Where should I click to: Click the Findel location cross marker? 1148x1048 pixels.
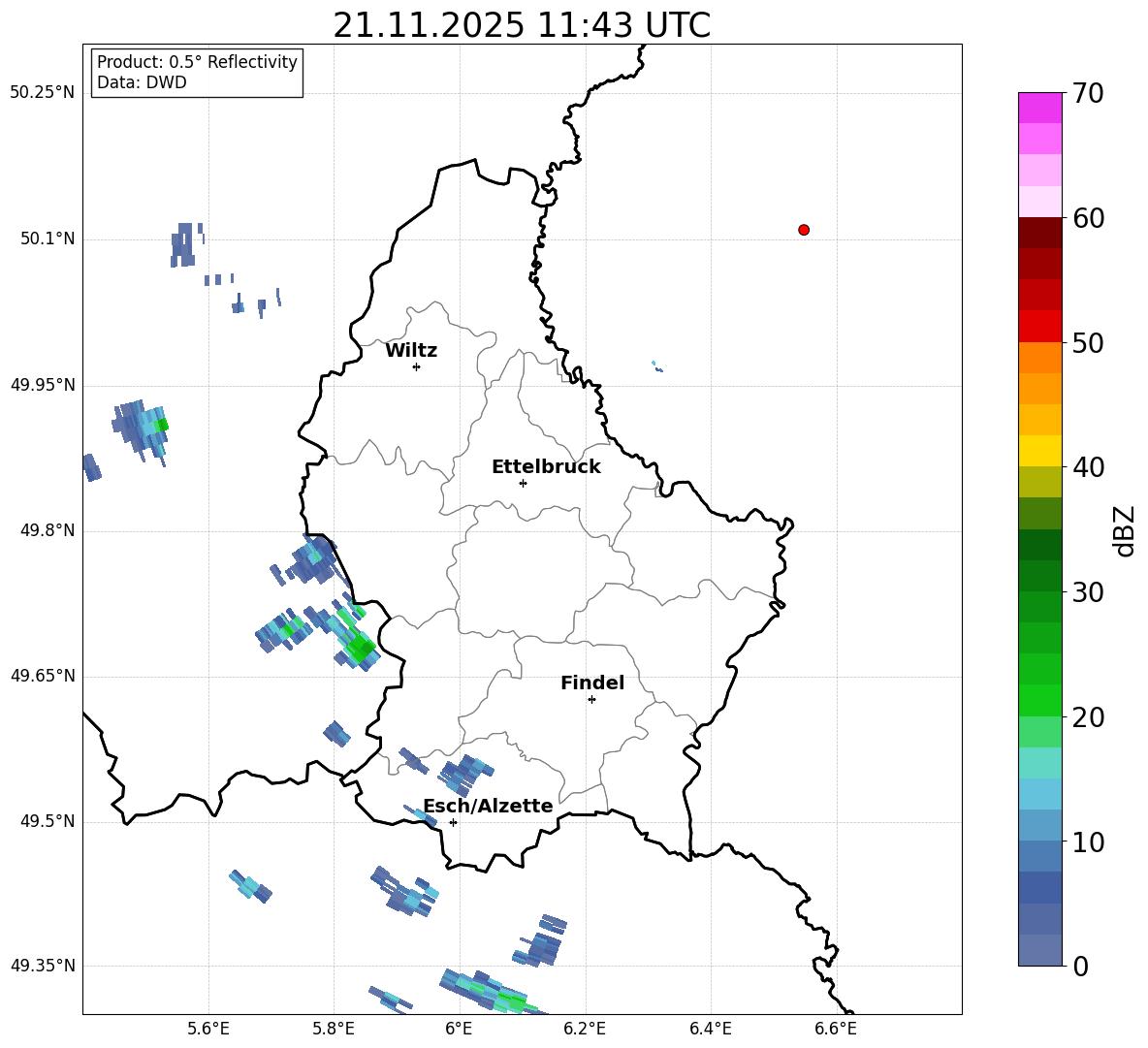[x=591, y=700]
